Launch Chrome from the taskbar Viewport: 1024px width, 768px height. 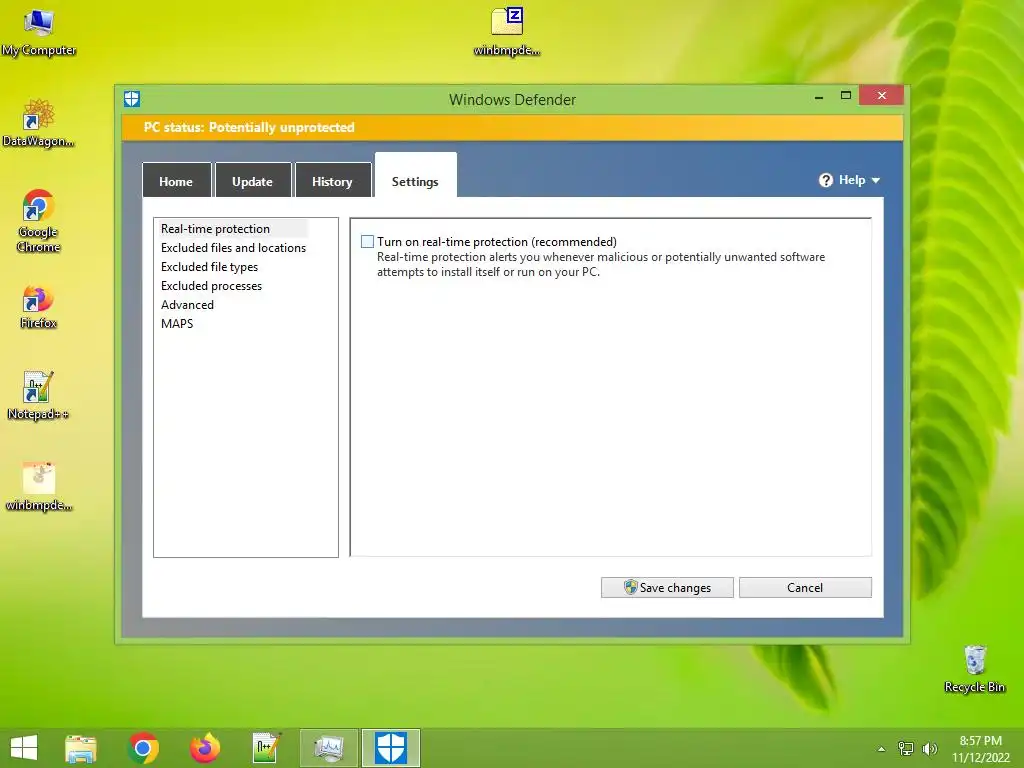click(143, 748)
